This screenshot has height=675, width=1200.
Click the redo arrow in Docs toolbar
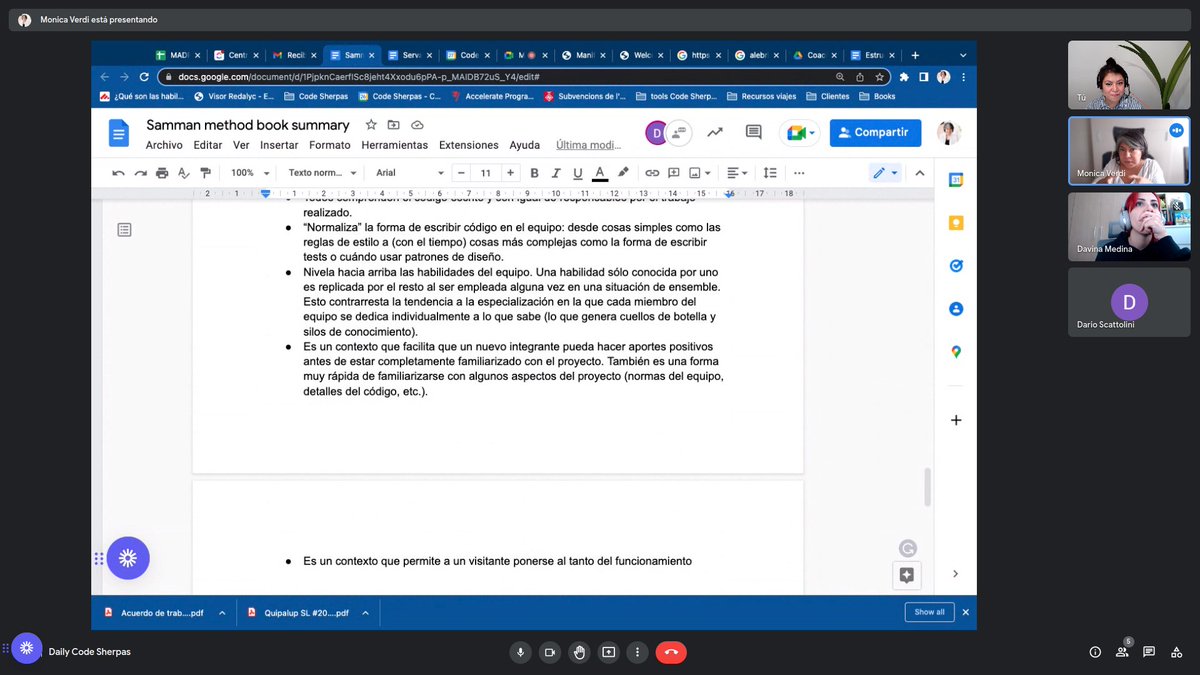tap(140, 173)
